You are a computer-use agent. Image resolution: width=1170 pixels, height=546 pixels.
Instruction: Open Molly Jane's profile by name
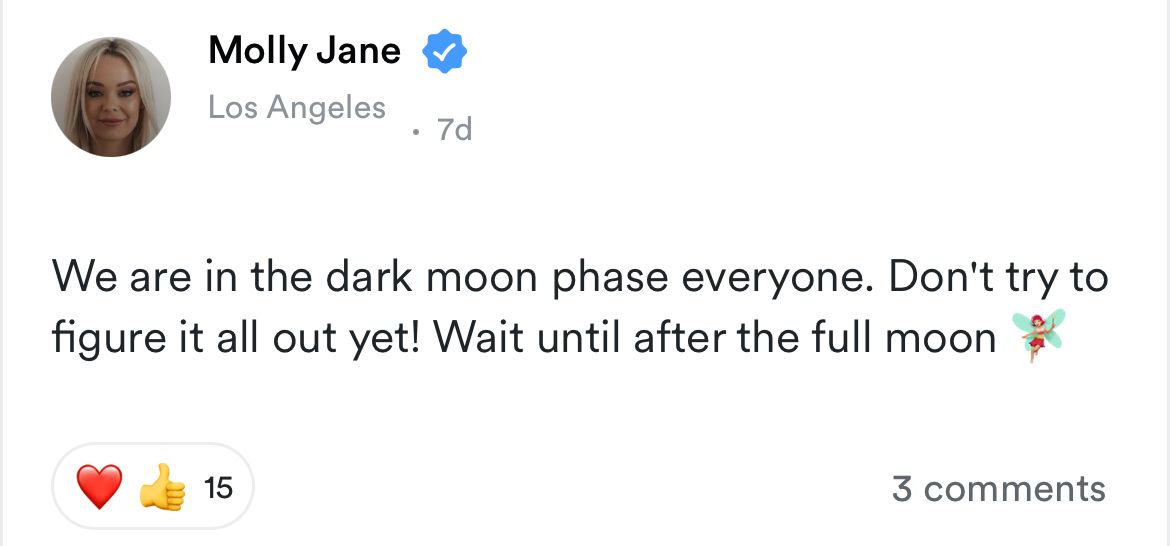304,51
